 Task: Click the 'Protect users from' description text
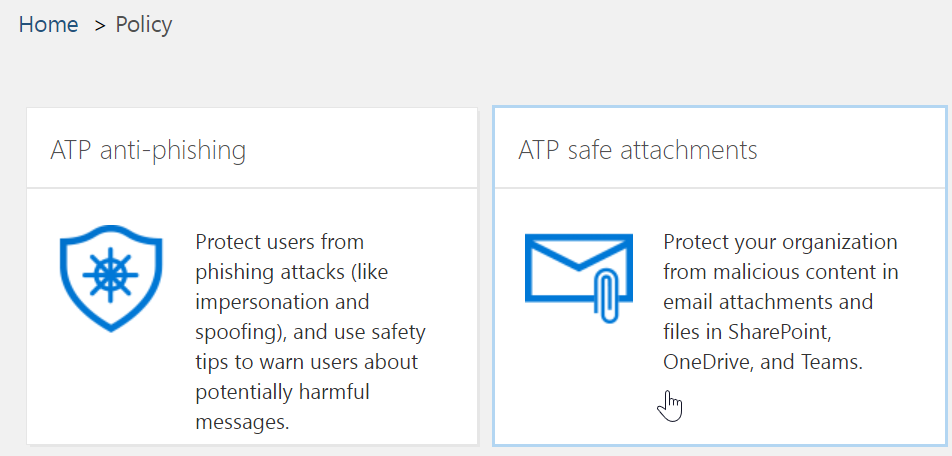280,242
